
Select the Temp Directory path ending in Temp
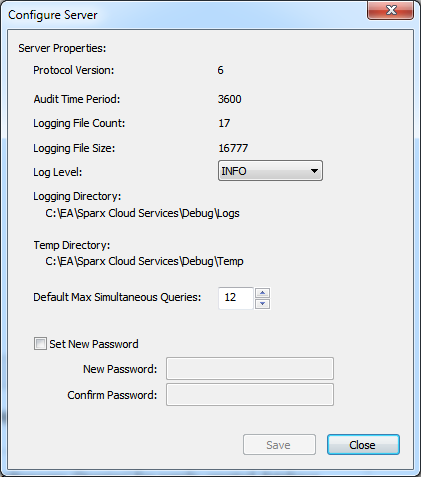pos(144,261)
